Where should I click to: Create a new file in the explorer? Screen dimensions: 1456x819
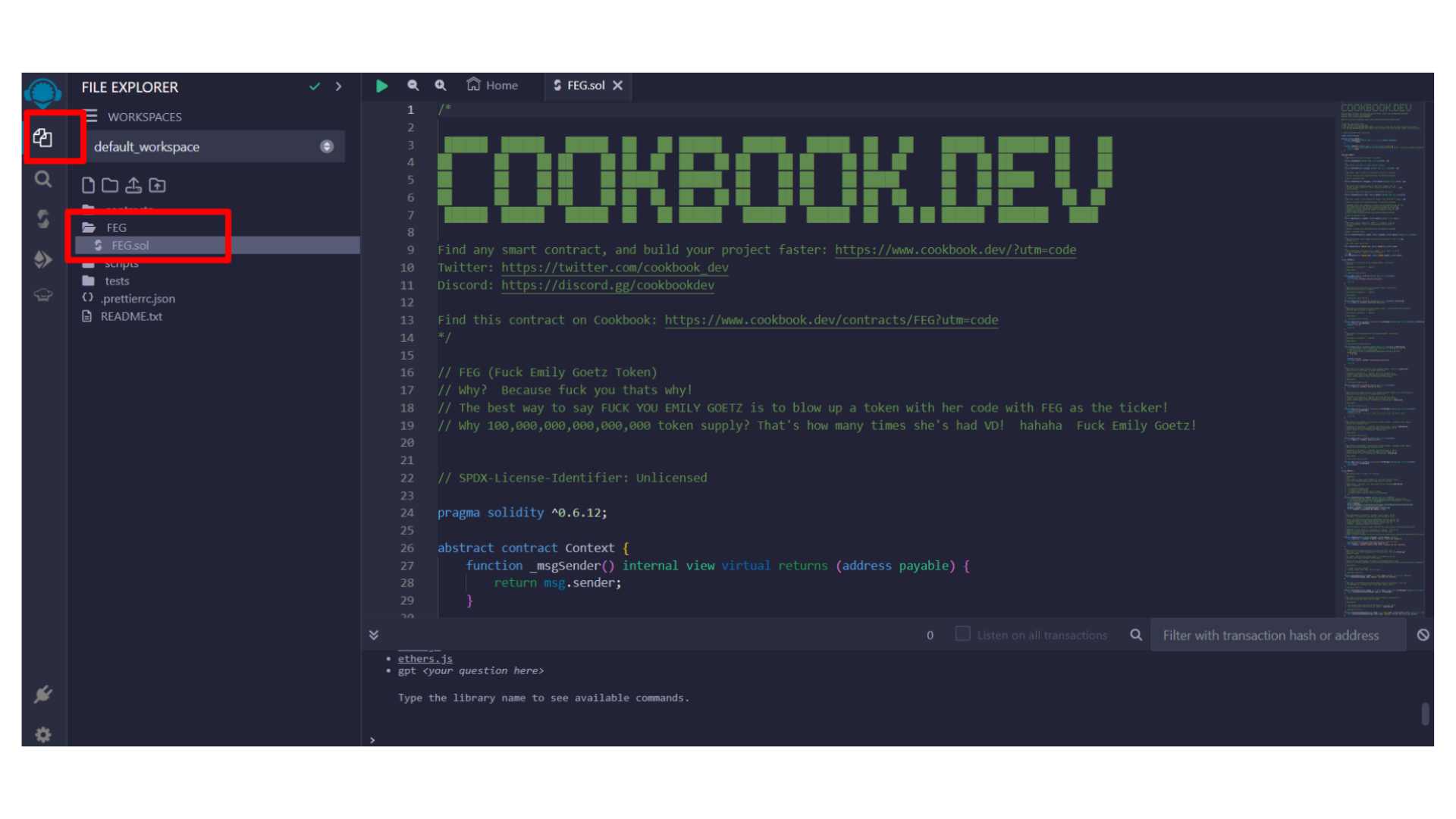click(x=87, y=185)
